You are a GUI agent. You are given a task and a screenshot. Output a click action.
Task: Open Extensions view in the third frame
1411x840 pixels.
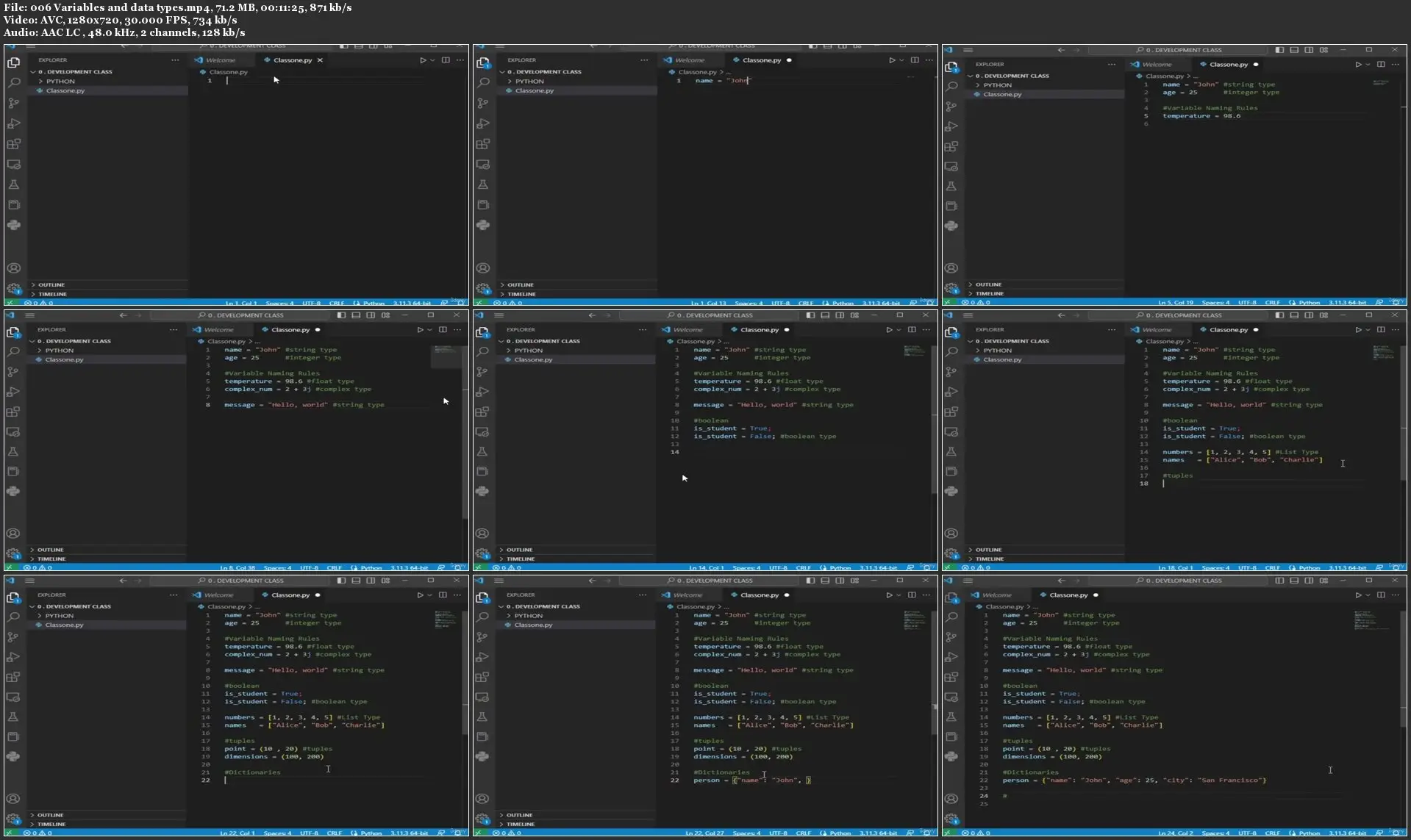(951, 146)
